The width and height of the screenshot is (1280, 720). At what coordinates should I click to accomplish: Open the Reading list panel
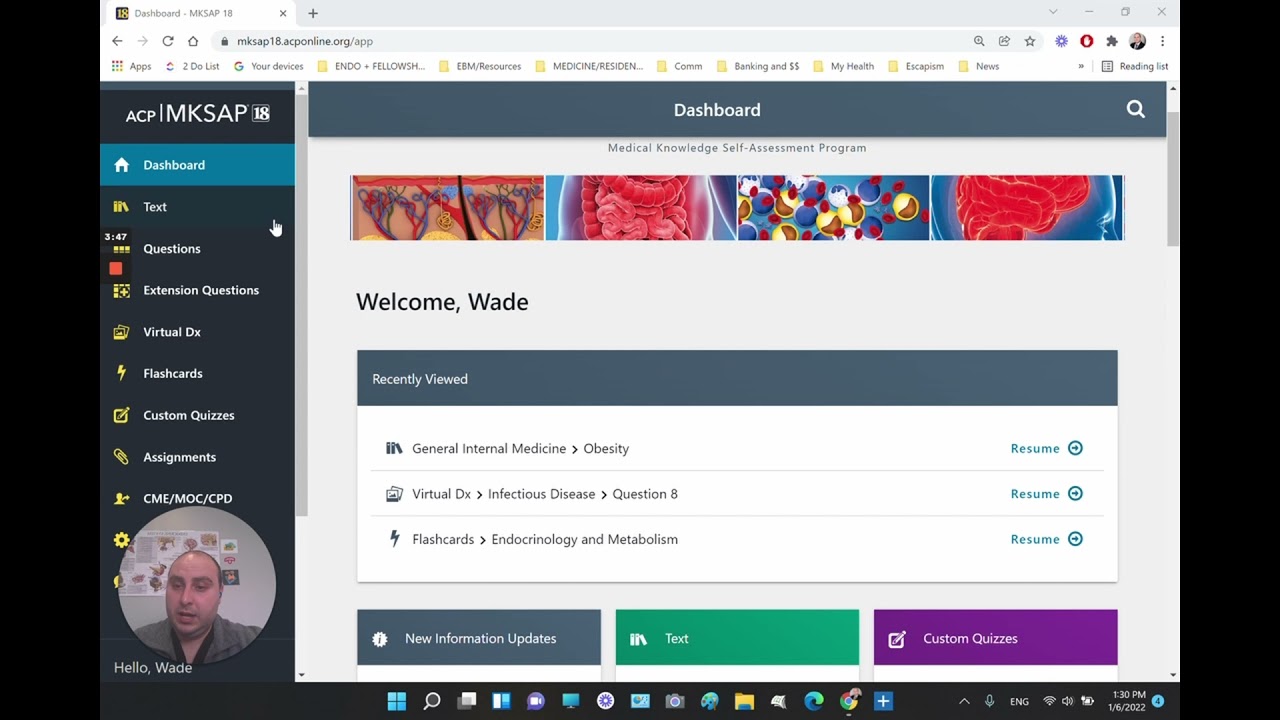click(1135, 66)
